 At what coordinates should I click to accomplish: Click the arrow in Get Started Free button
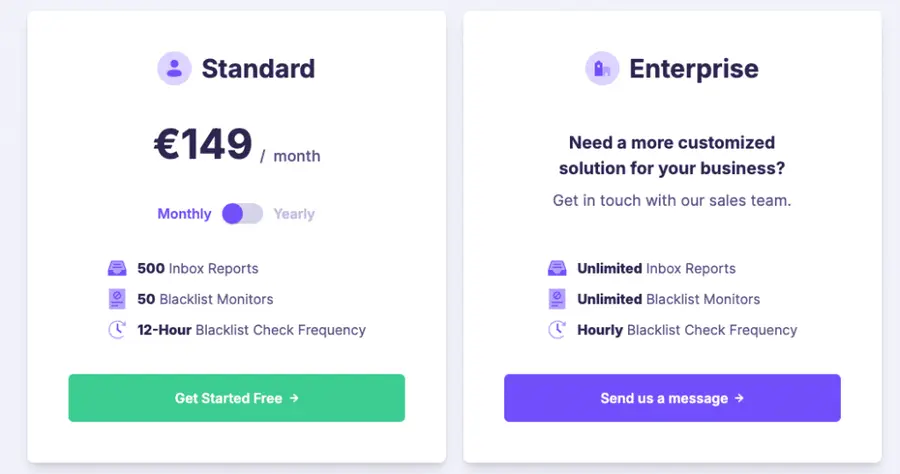[x=294, y=398]
